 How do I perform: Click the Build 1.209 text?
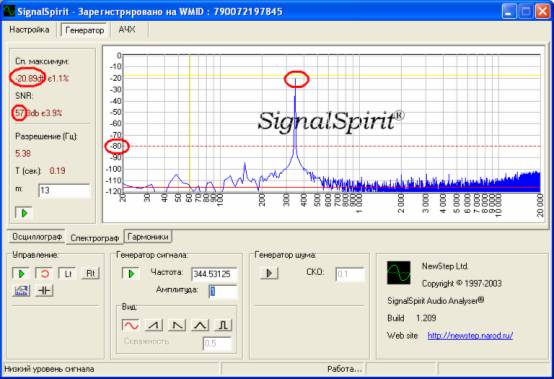412,318
